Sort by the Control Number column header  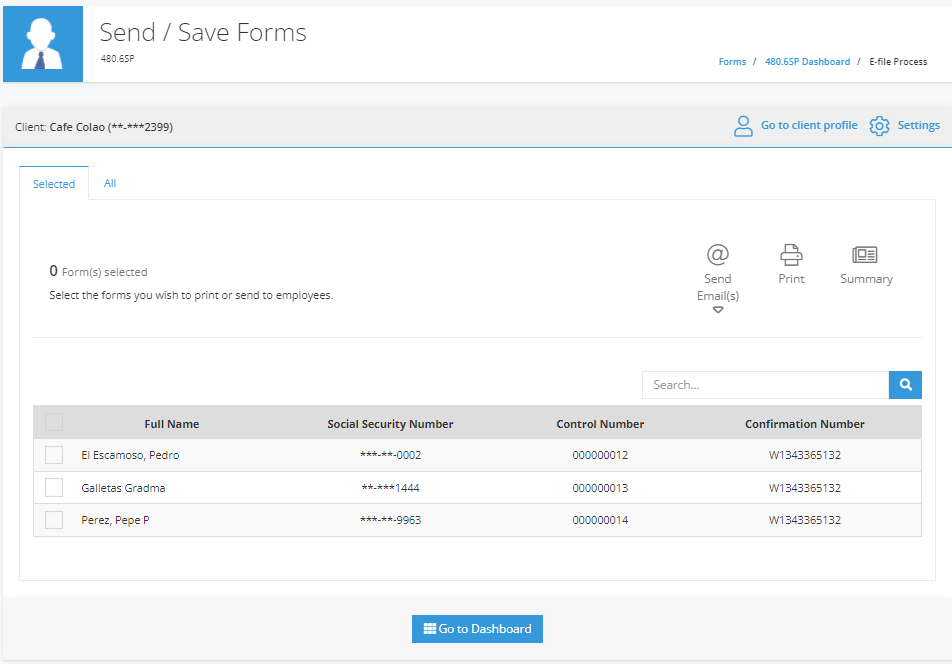point(600,424)
